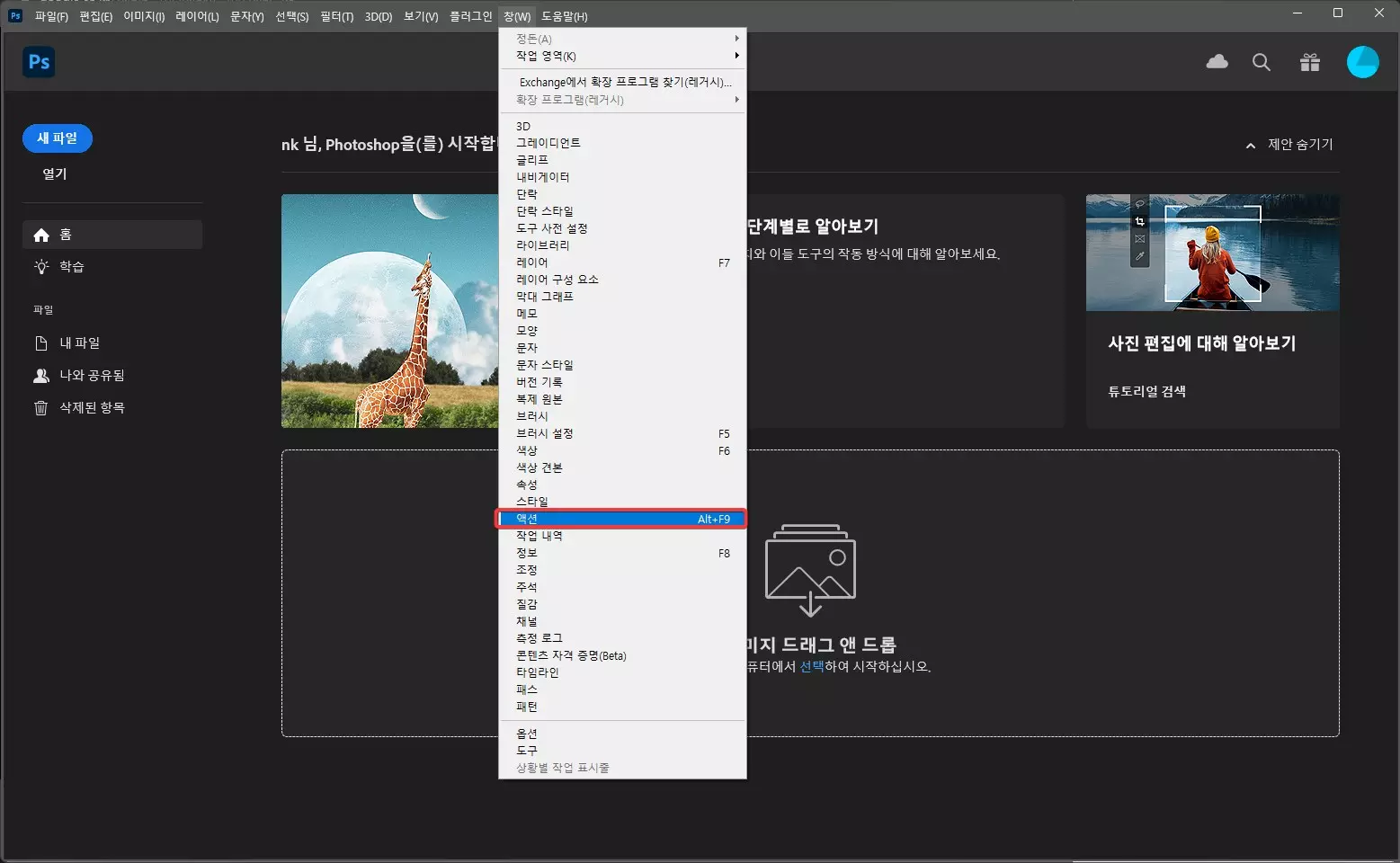Click the 새 파일 button
The image size is (1400, 863).
[57, 138]
